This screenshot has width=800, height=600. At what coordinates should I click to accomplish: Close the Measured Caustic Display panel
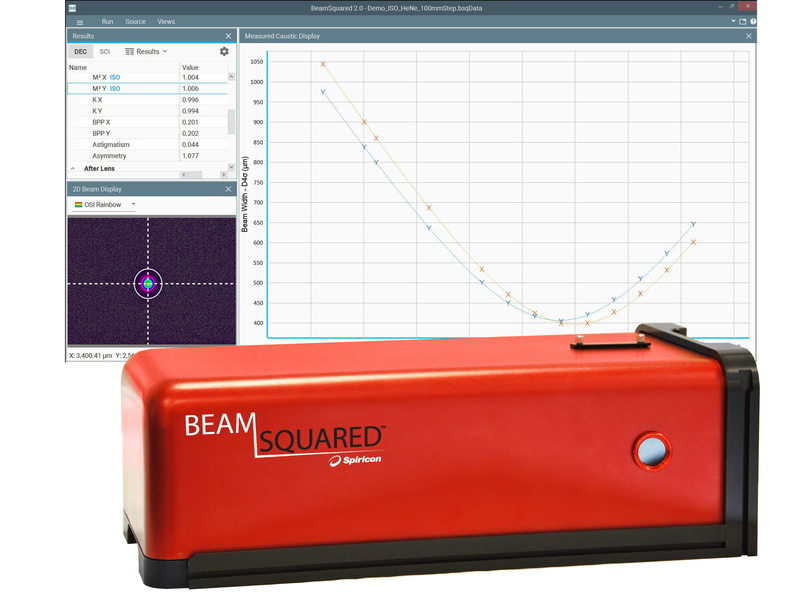point(748,36)
